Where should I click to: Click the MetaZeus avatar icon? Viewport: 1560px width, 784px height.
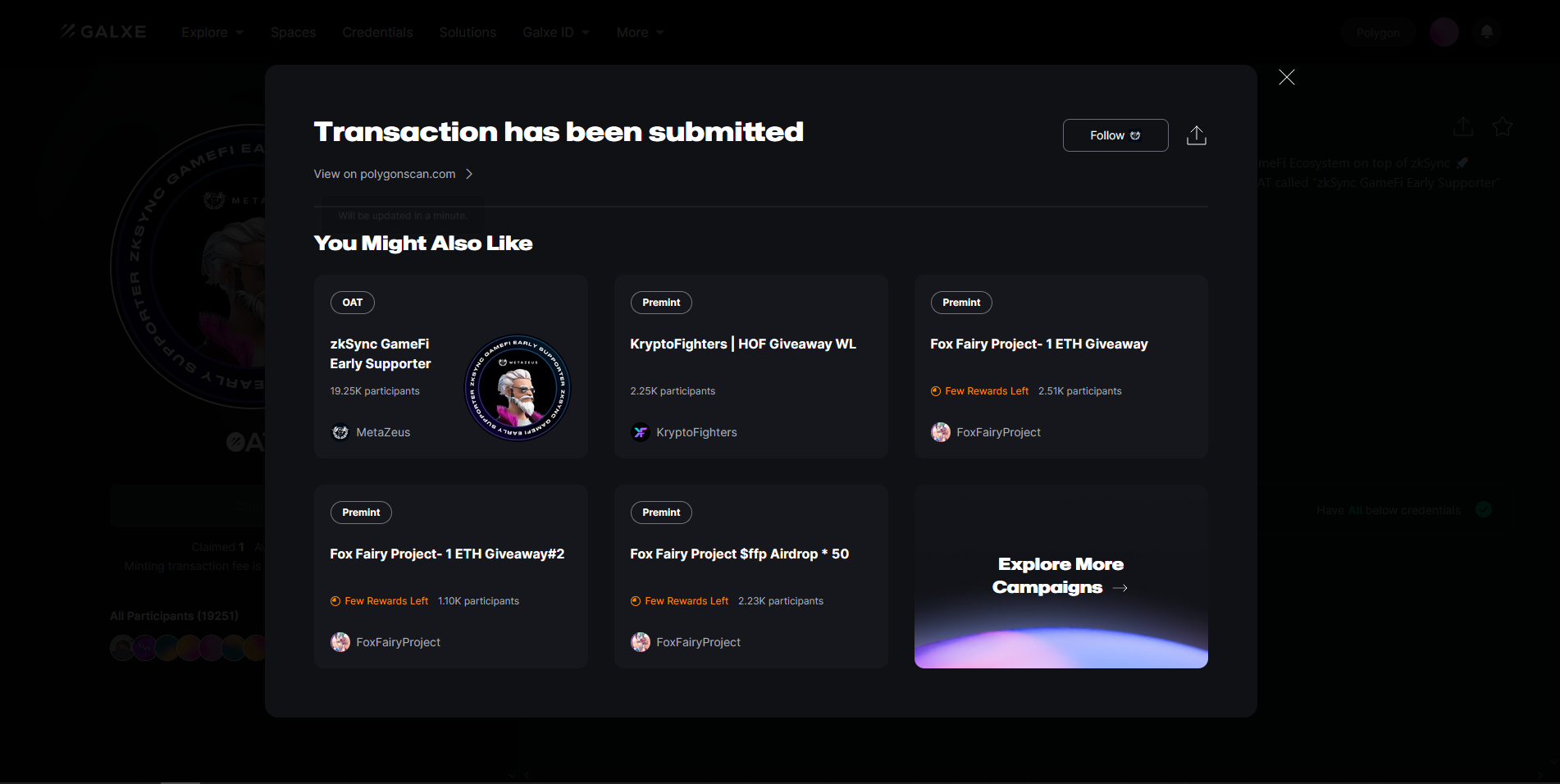click(340, 432)
